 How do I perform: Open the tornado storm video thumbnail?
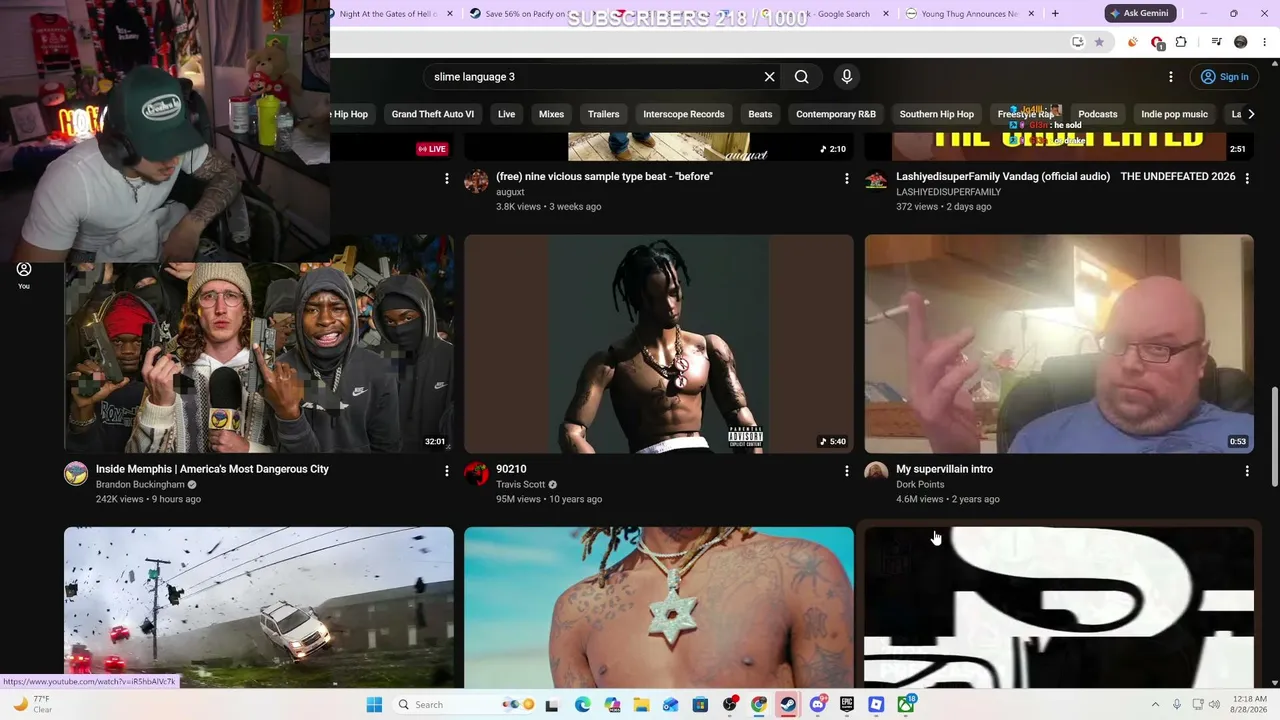pos(259,607)
